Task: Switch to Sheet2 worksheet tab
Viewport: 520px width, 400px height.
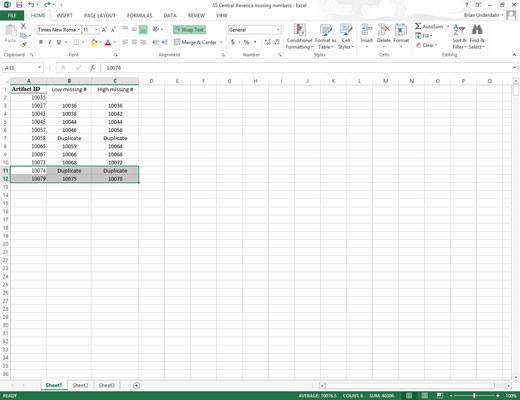Action: 80,385
